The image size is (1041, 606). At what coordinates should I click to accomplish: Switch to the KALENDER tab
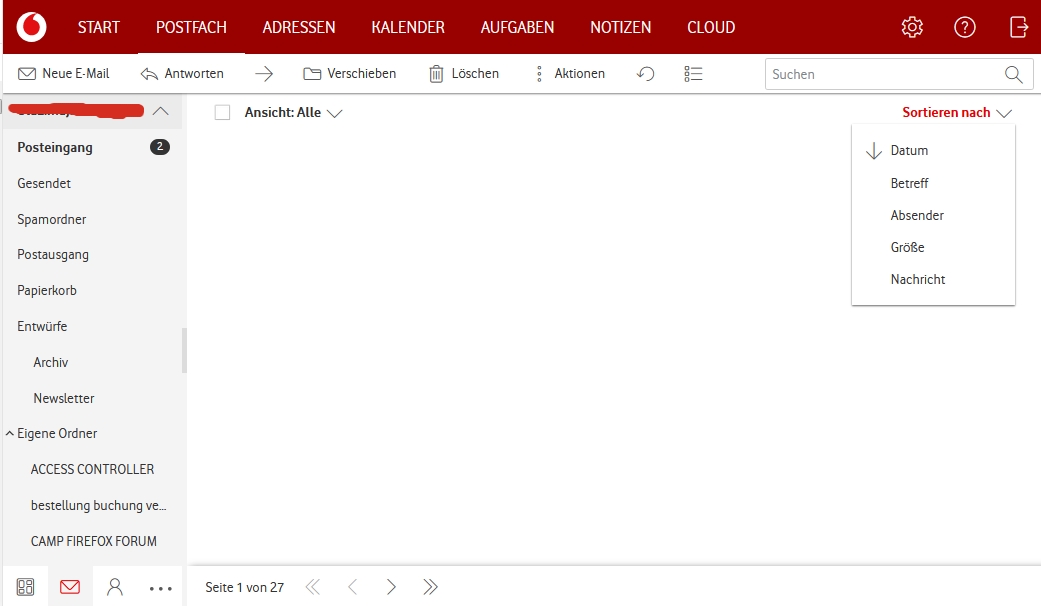(x=408, y=27)
